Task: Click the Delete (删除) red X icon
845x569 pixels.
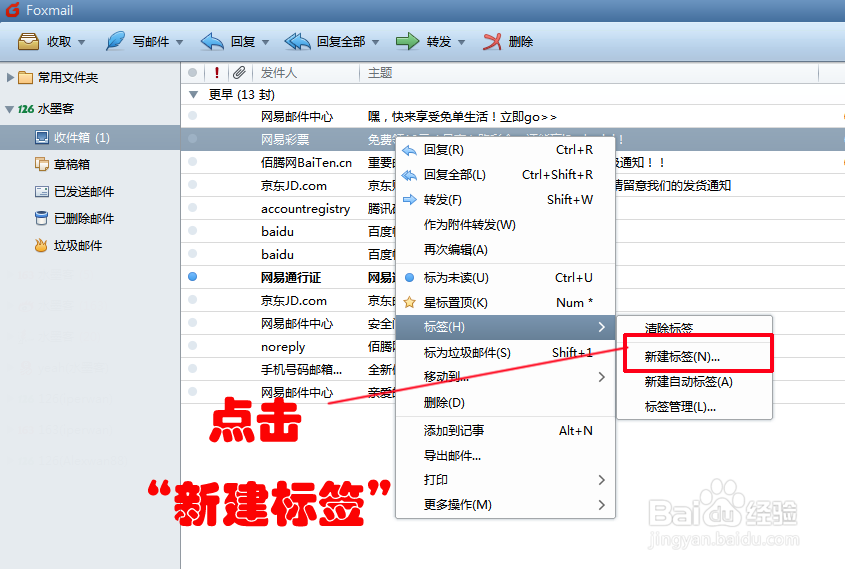Action: click(x=491, y=41)
